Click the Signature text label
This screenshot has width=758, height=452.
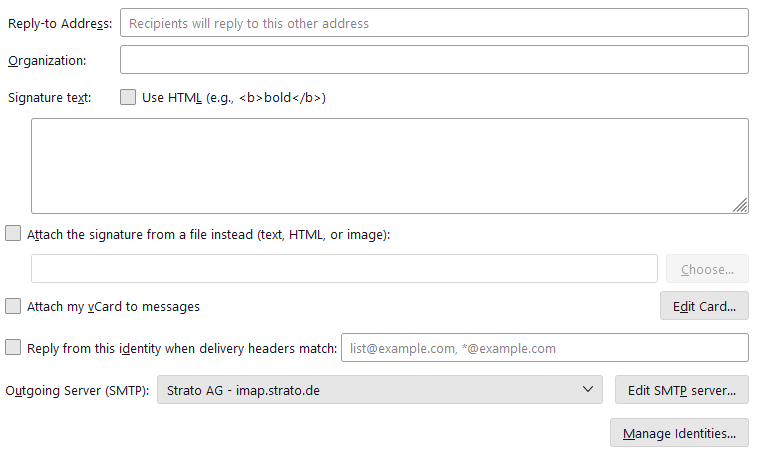pos(50,98)
